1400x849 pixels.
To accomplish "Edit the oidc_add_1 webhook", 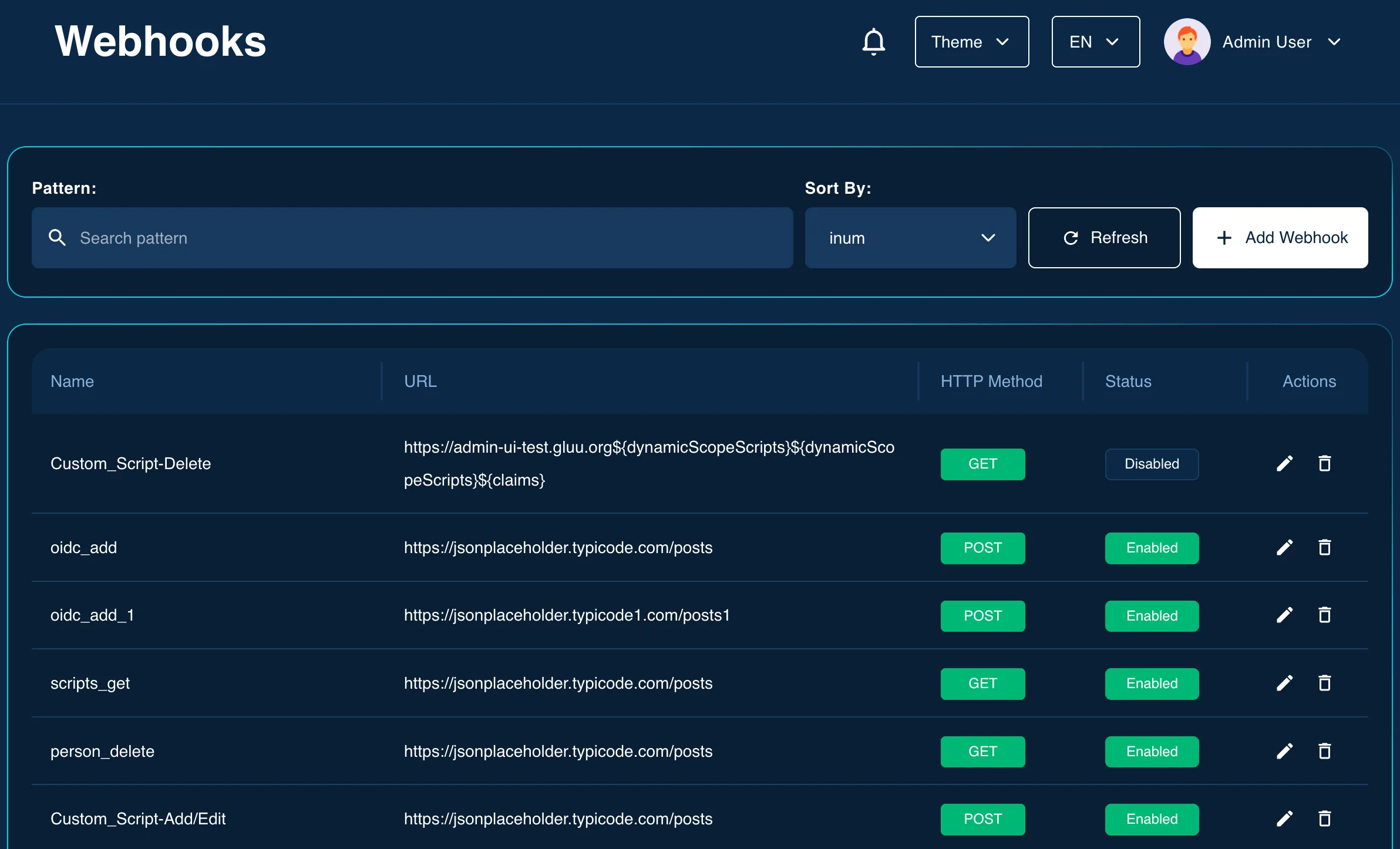I will 1284,615.
